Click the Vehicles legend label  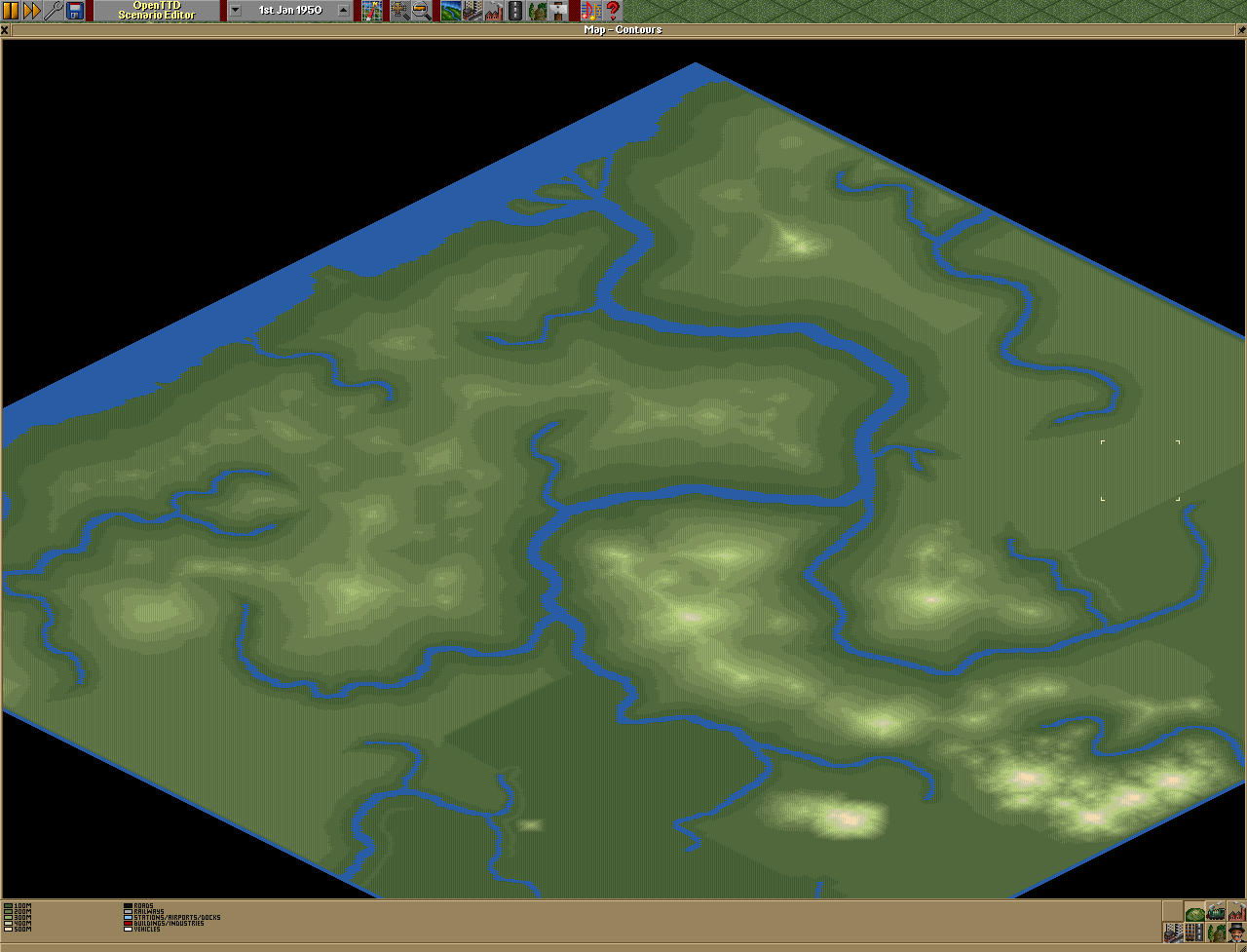coord(147,930)
